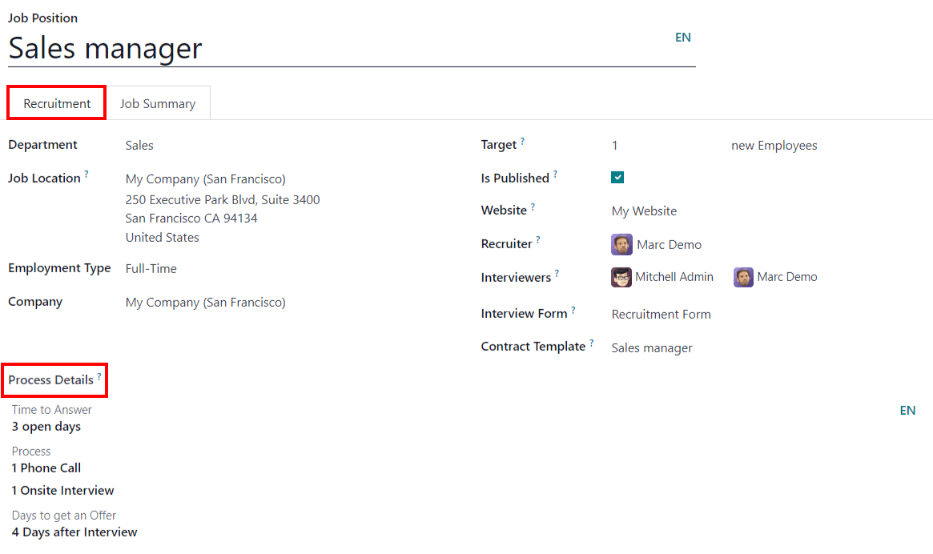
Task: Click the EN language button beside job title
Action: (683, 38)
